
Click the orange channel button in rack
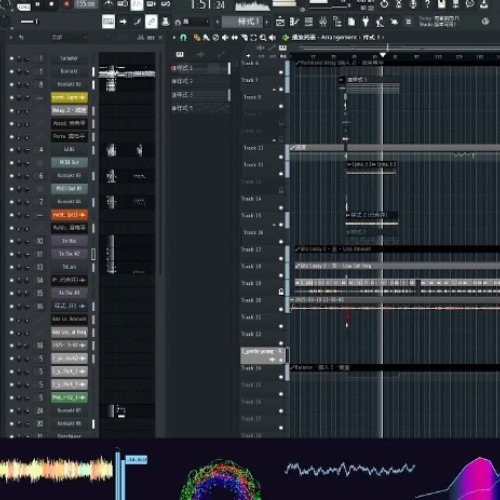click(69, 215)
